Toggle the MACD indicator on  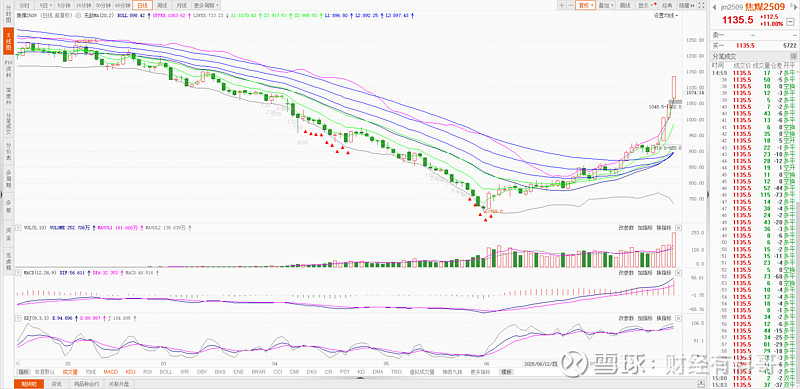click(x=110, y=372)
